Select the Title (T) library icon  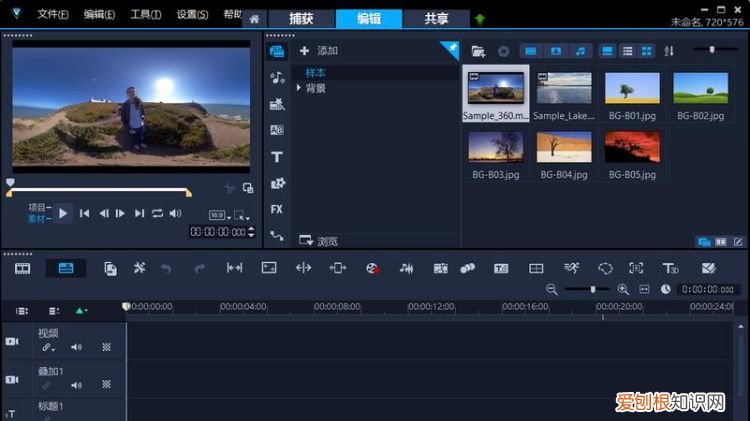point(277,157)
